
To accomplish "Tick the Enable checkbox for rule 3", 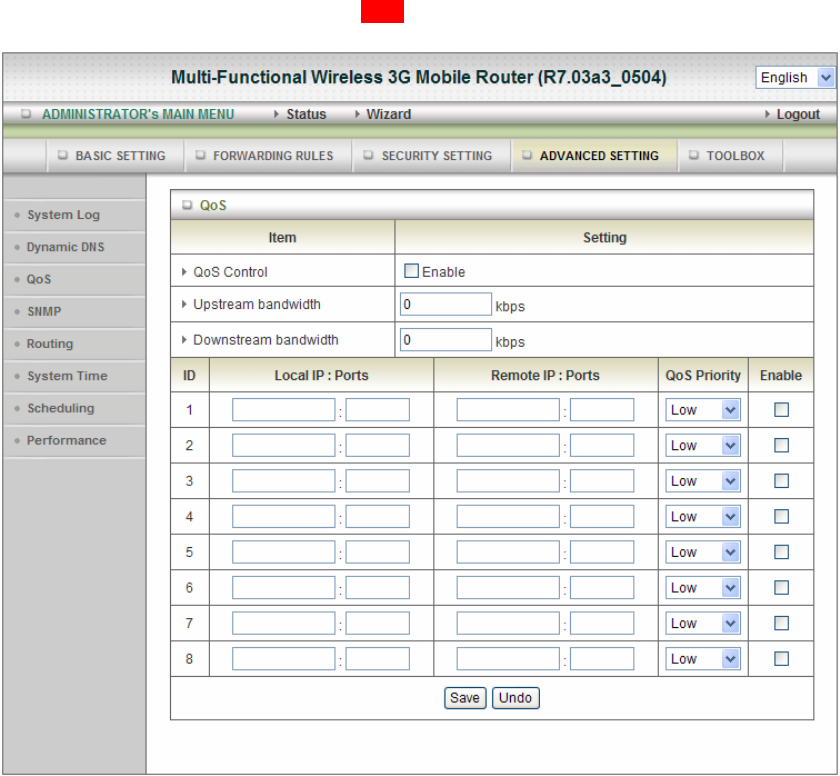I will (x=781, y=481).
